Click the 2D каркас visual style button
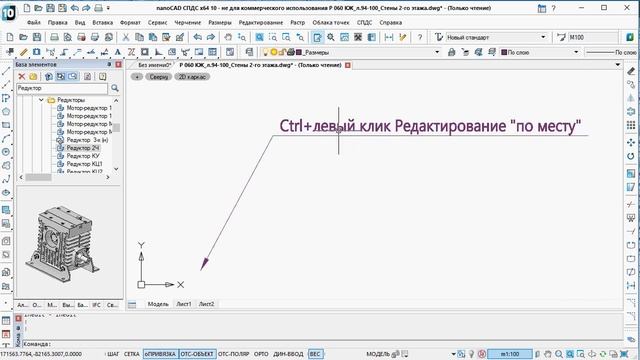Image resolution: width=640 pixels, height=360 pixels. coord(192,77)
